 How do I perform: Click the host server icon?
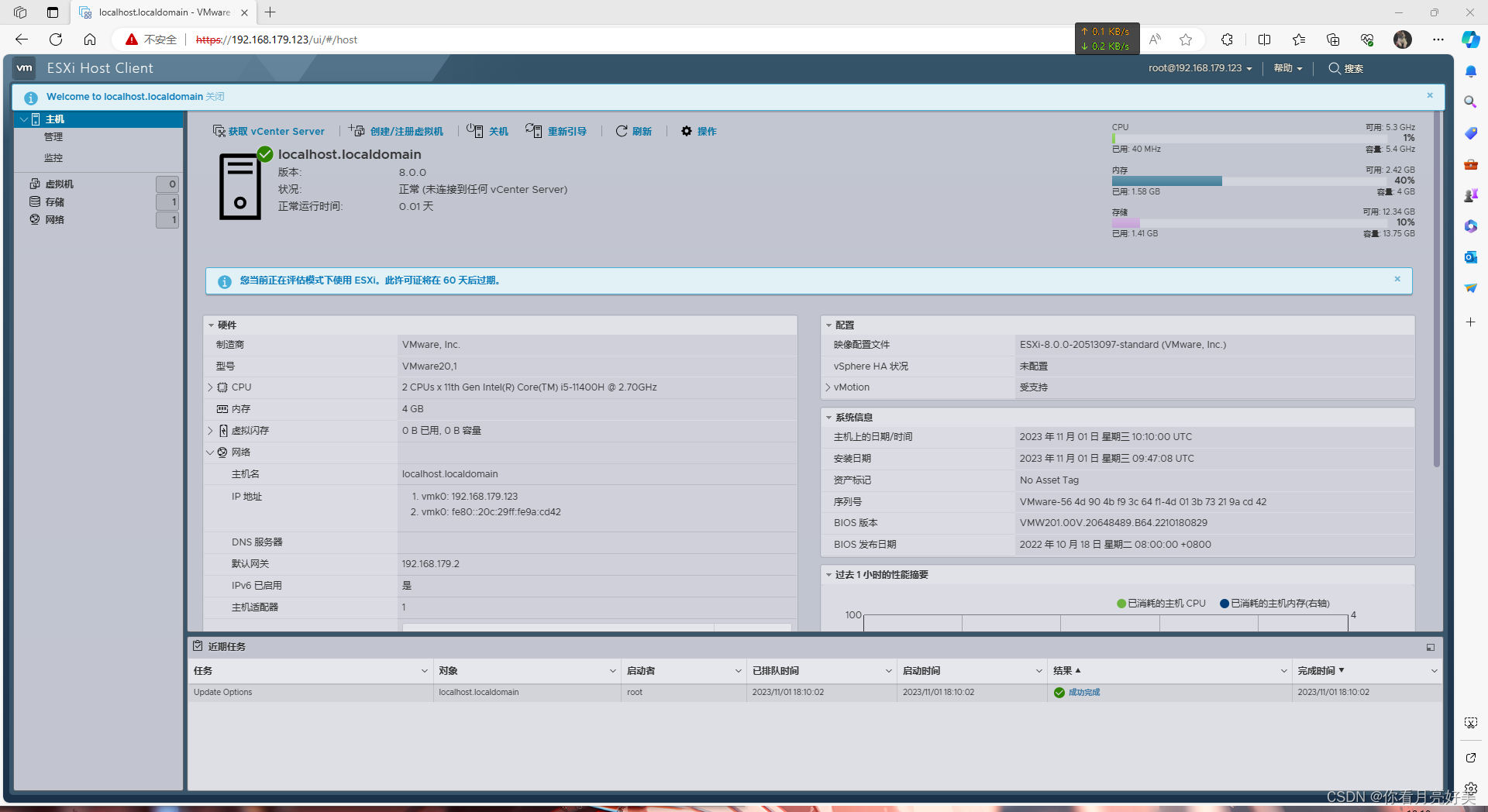239,187
